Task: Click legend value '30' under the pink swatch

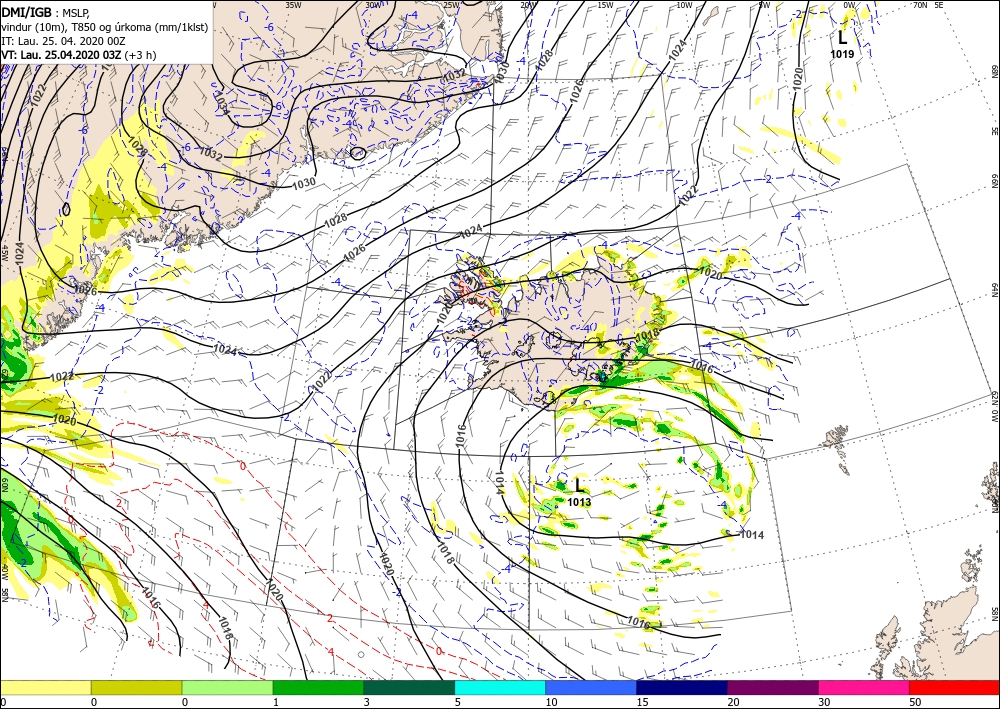Action: [x=824, y=703]
